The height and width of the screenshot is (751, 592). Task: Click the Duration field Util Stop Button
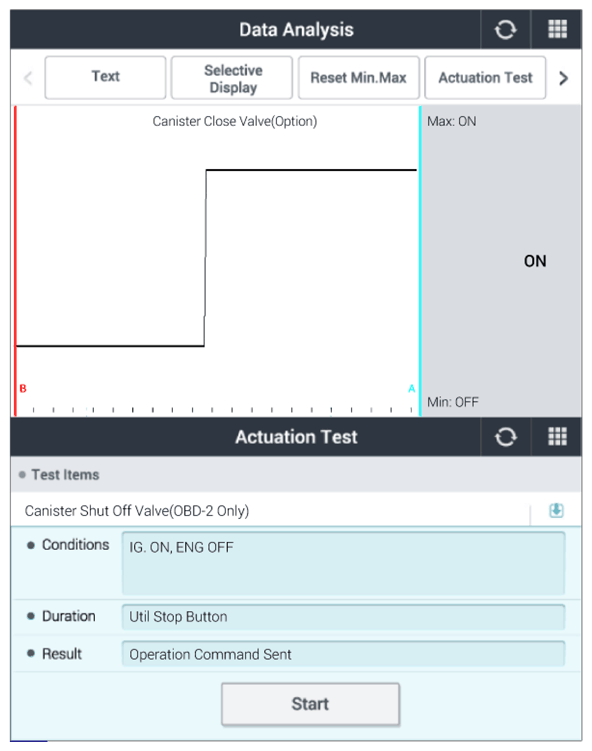[343, 617]
